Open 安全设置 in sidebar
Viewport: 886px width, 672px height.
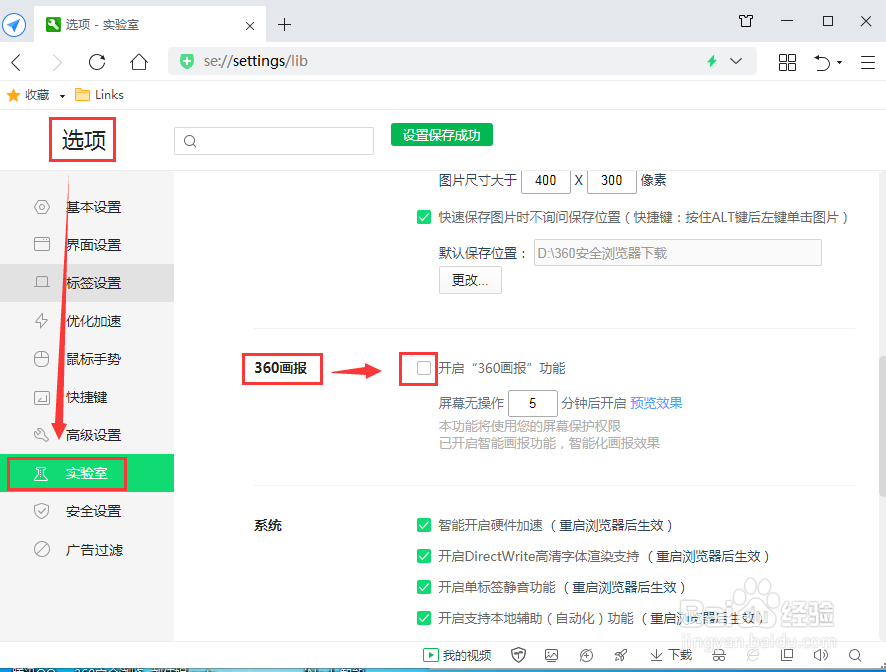pos(87,511)
